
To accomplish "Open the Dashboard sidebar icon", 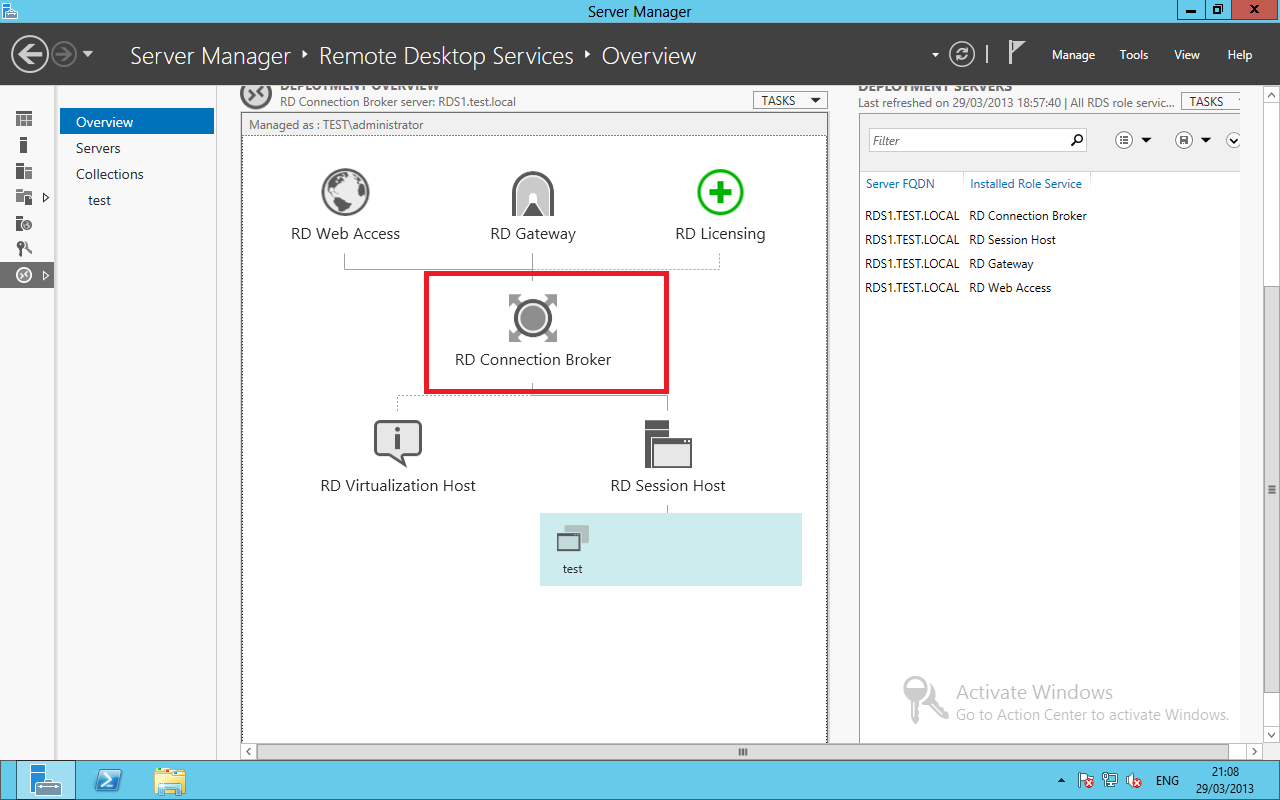I will [x=24, y=119].
